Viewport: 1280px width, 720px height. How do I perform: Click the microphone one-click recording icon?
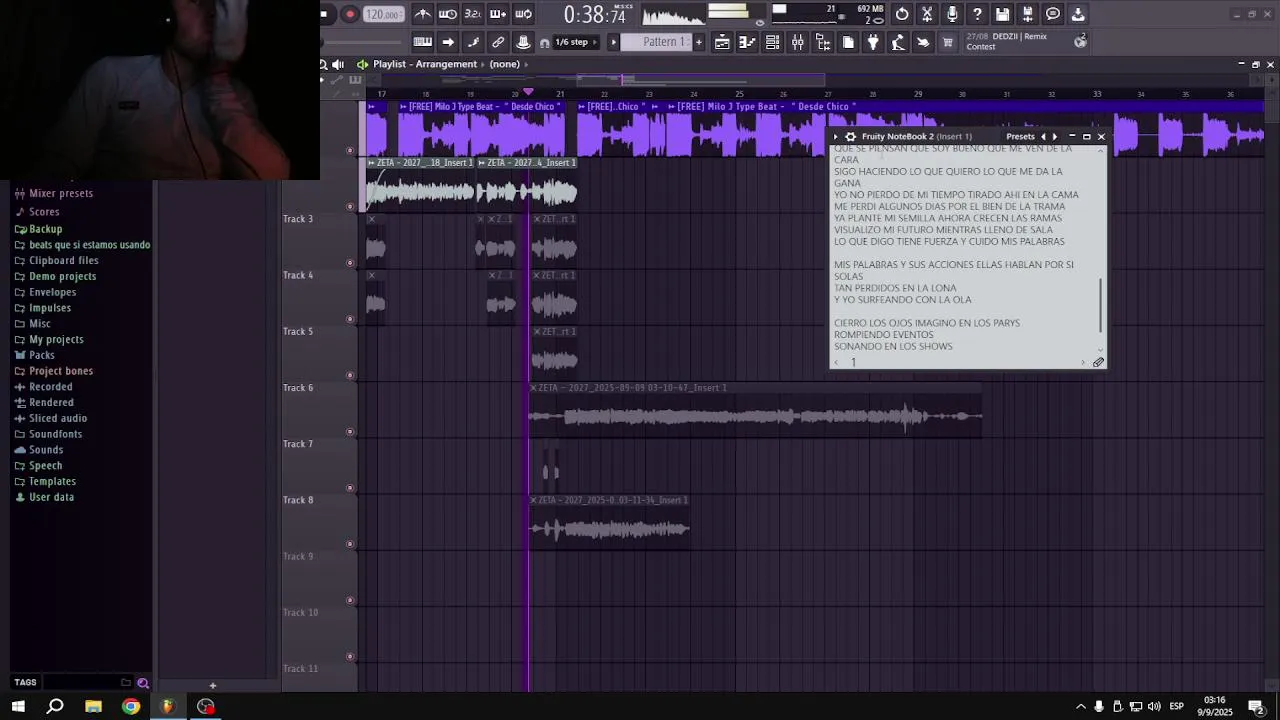952,14
